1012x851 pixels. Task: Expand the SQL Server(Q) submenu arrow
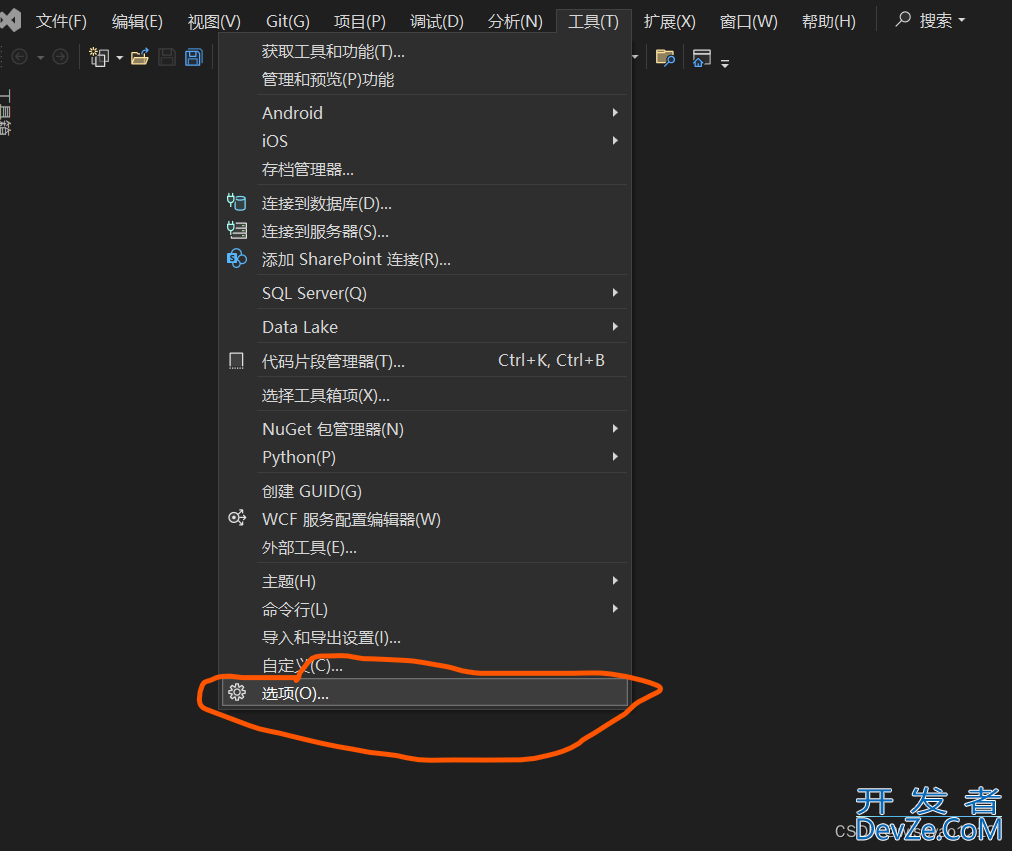[615, 293]
